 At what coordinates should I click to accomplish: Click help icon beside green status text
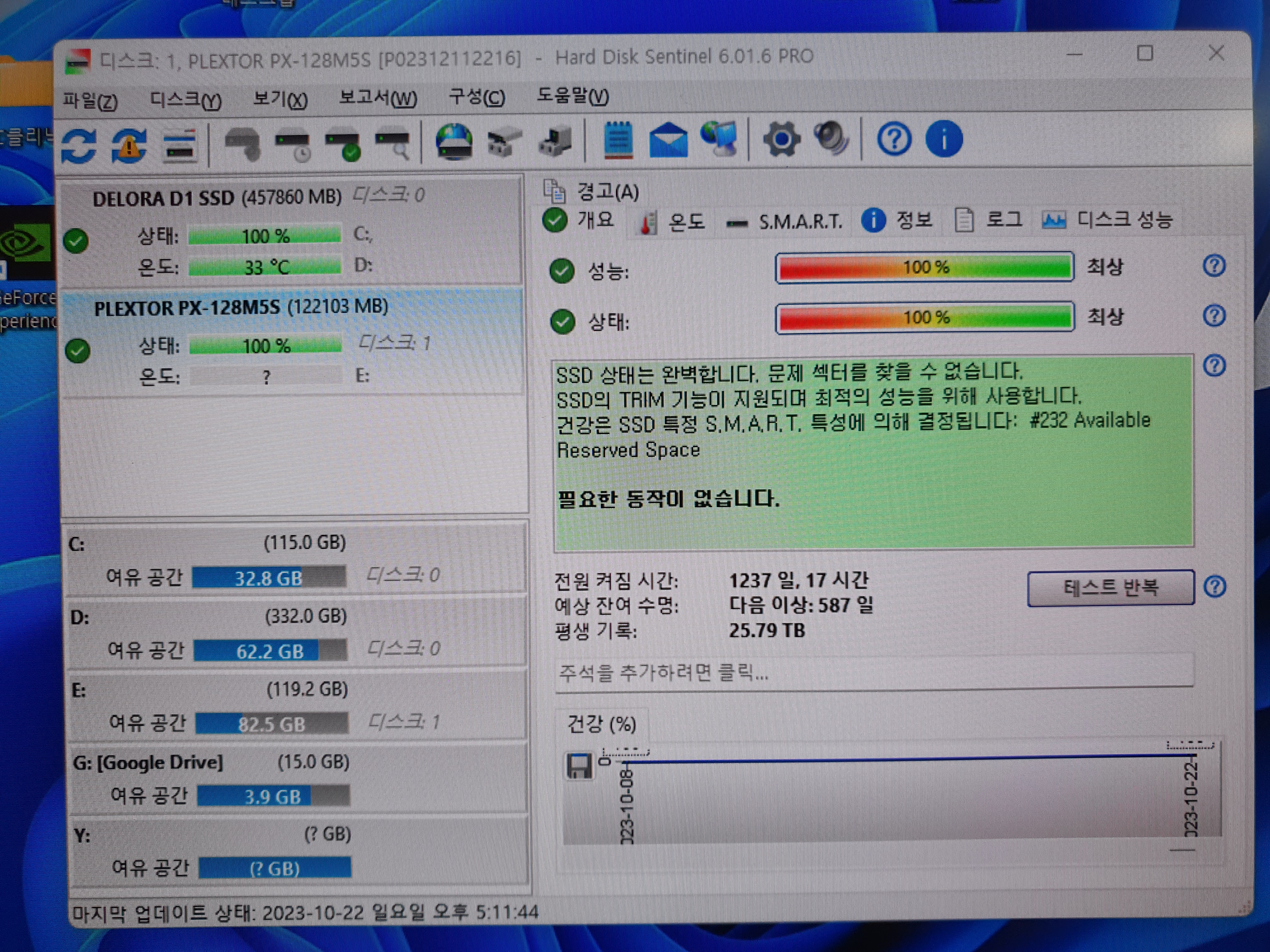[x=1214, y=365]
